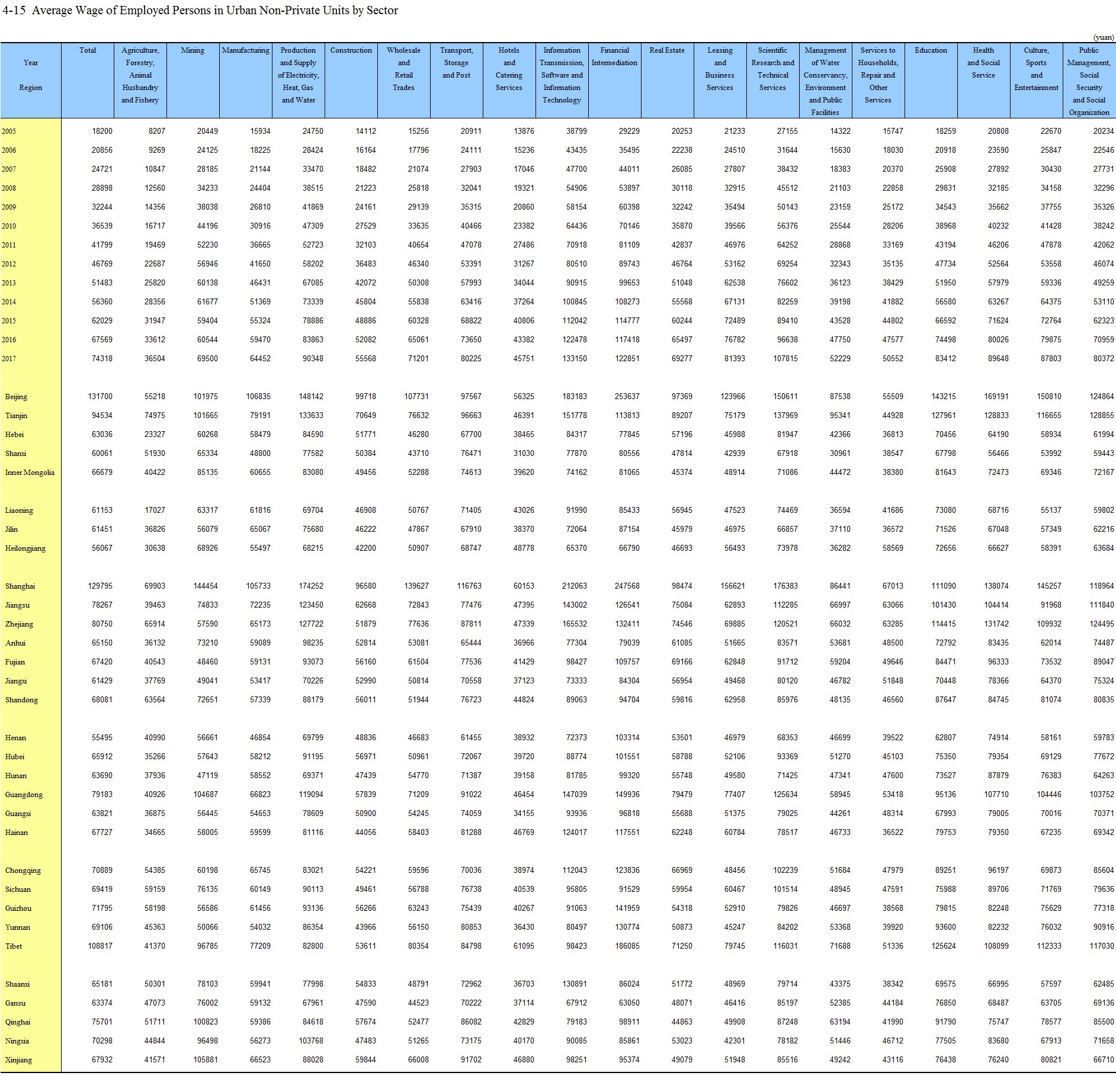Click Xinjiang mining value 105881
The image size is (1116, 1092).
[x=206, y=1060]
